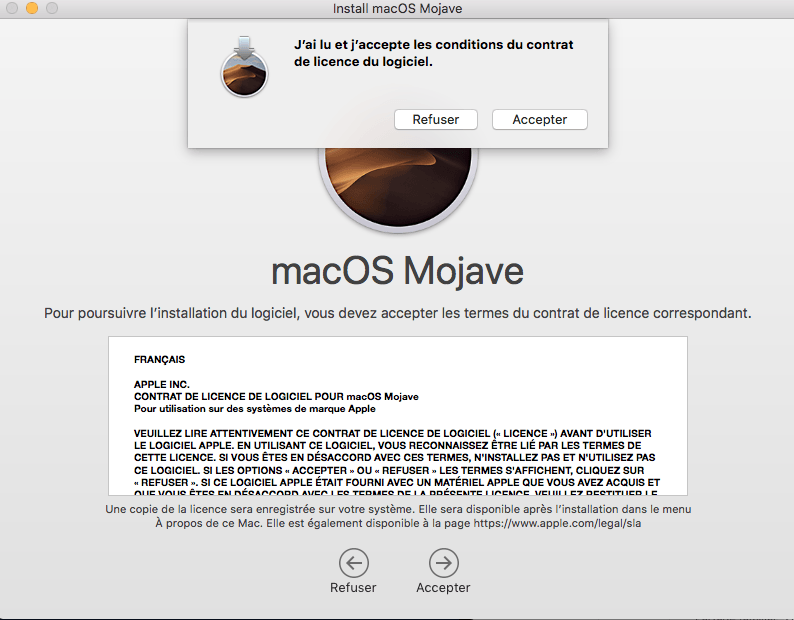Click the 'APPLE INC.' line in the license
Viewport: 794px width, 620px height.
pos(161,384)
